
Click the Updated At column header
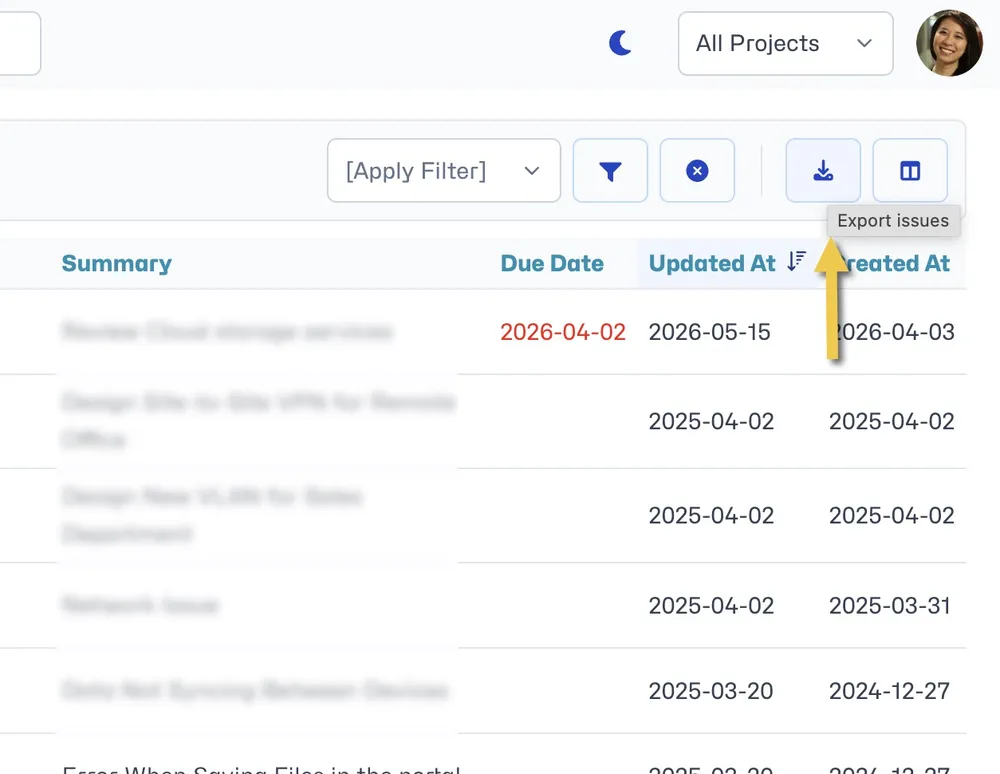pos(712,263)
